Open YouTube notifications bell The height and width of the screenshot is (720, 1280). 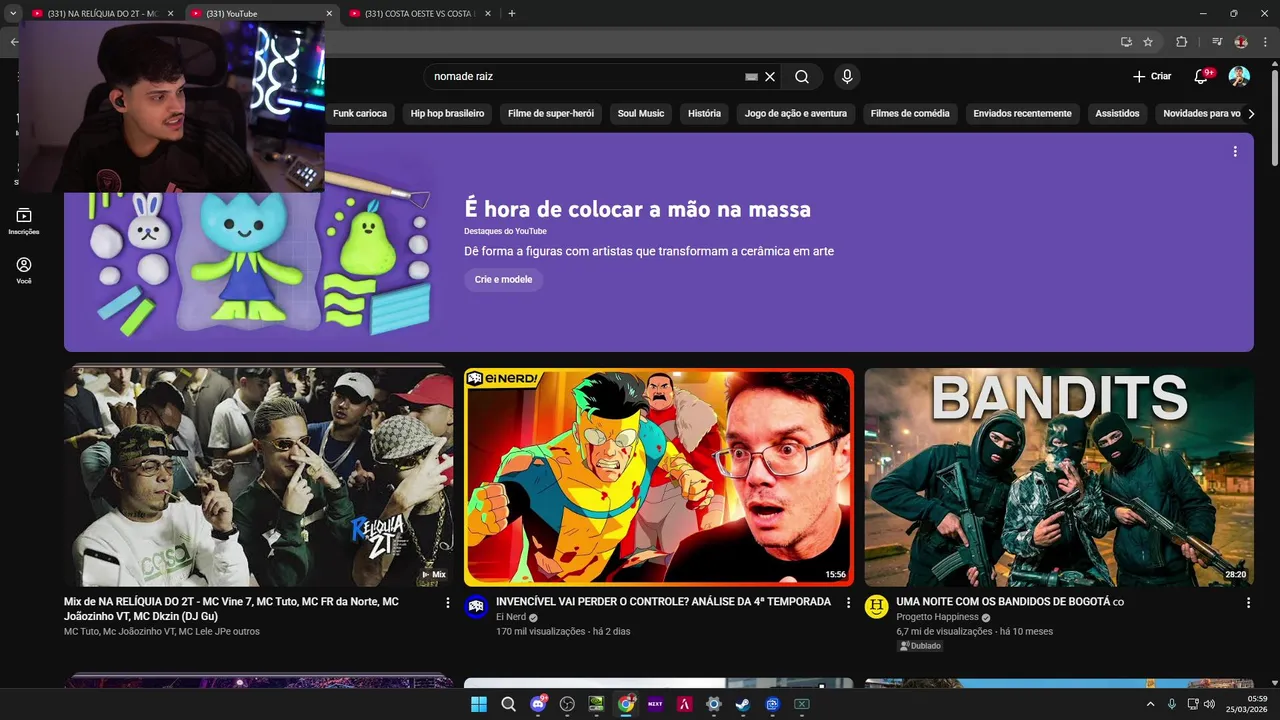click(x=1202, y=77)
